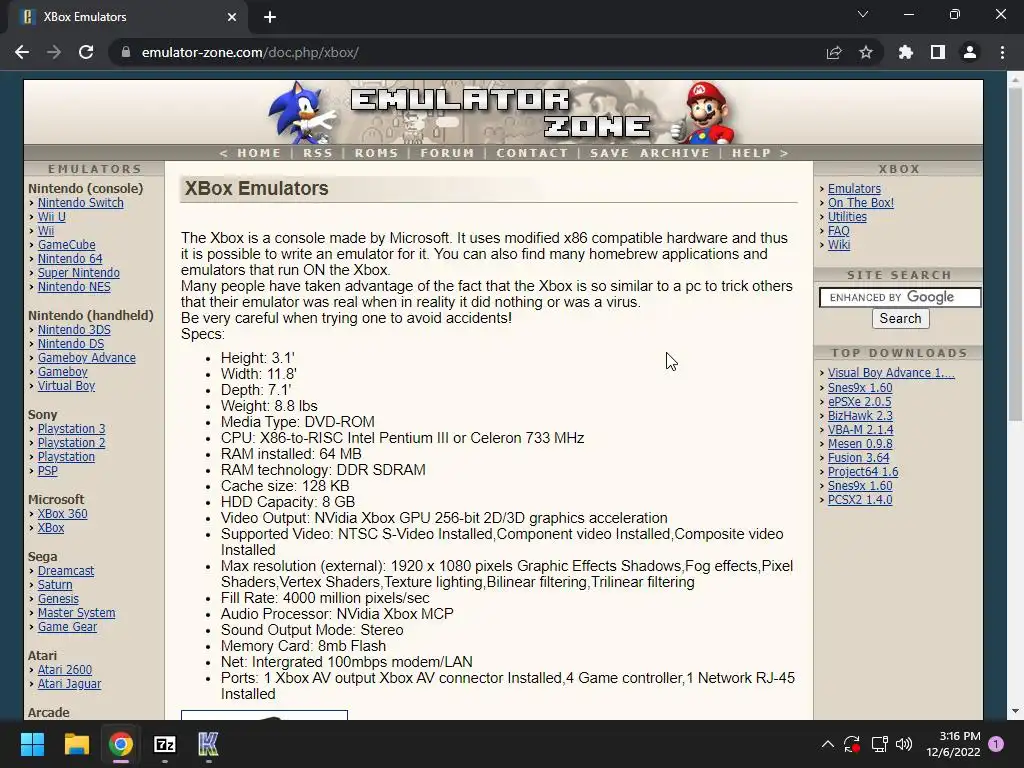1024x768 pixels.
Task: Open HELP in site navigation
Action: click(x=752, y=153)
